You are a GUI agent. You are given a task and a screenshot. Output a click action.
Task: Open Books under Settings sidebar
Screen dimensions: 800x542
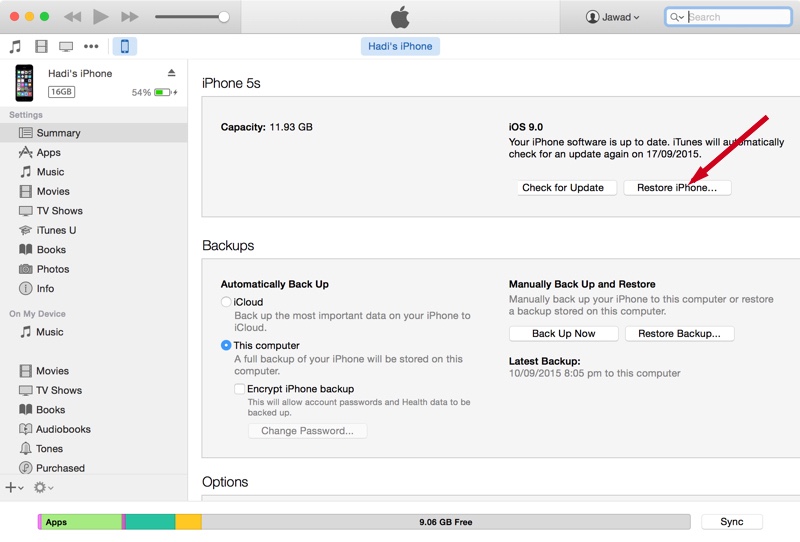[94, 249]
